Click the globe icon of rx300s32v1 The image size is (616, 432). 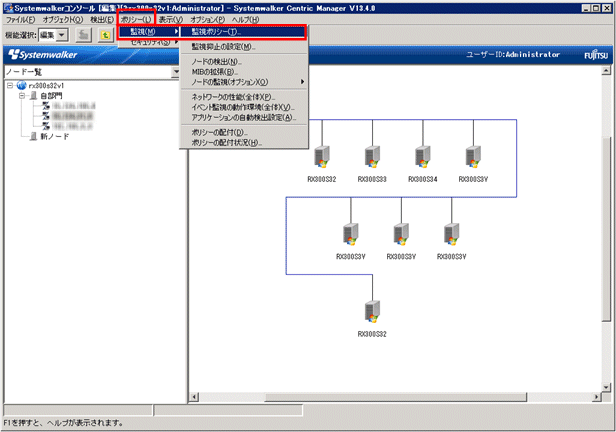[22, 85]
